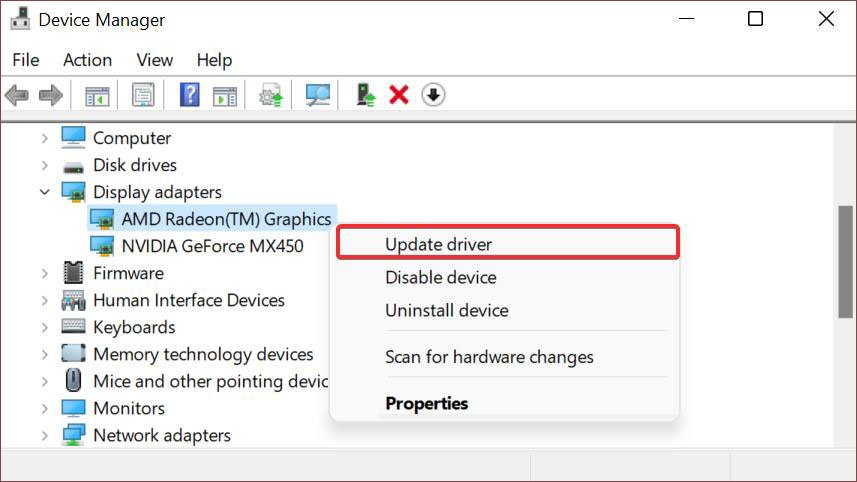
Task: Click the blue Help question mark icon
Action: [x=189, y=95]
